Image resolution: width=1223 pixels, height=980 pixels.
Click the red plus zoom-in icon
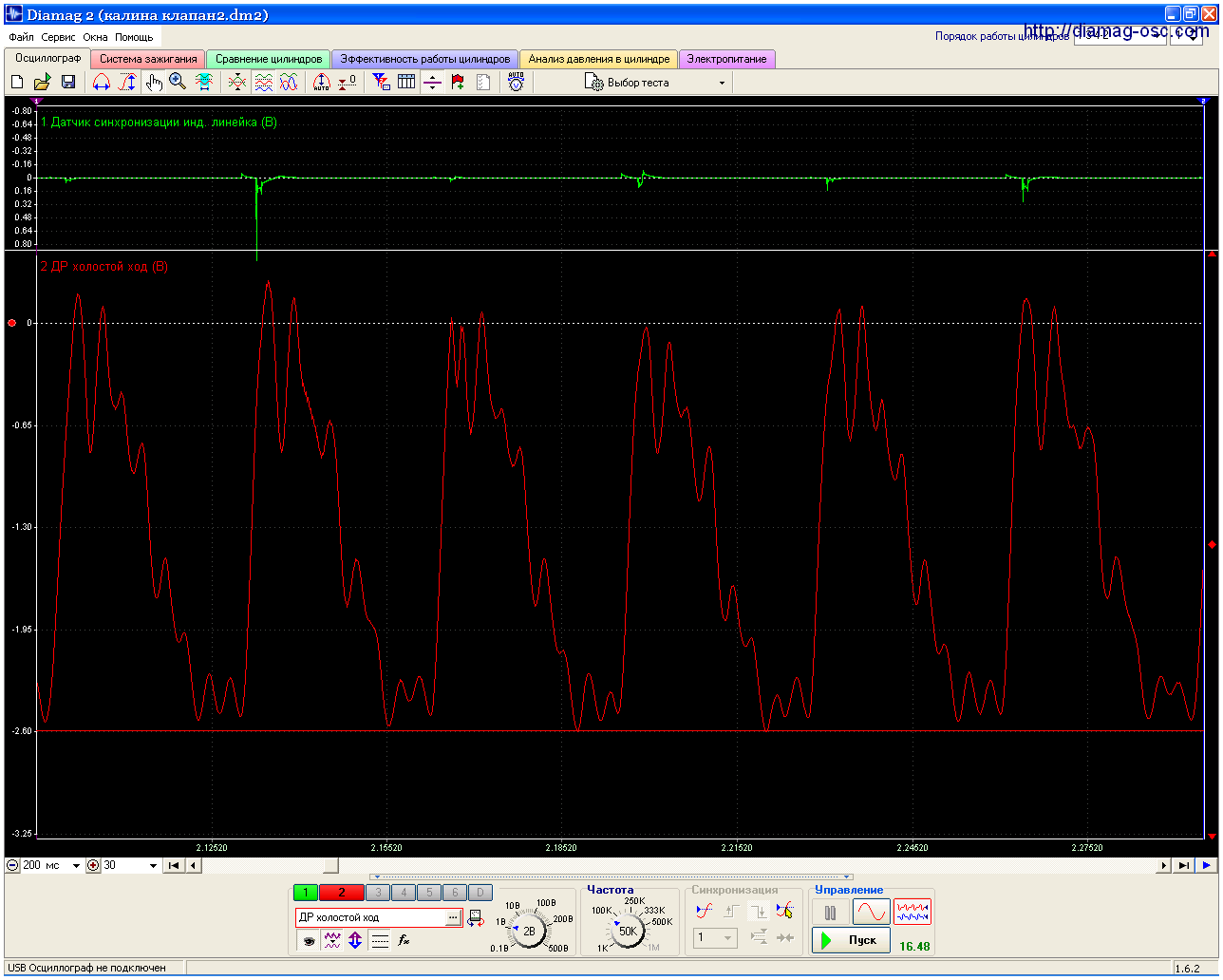pos(93,865)
